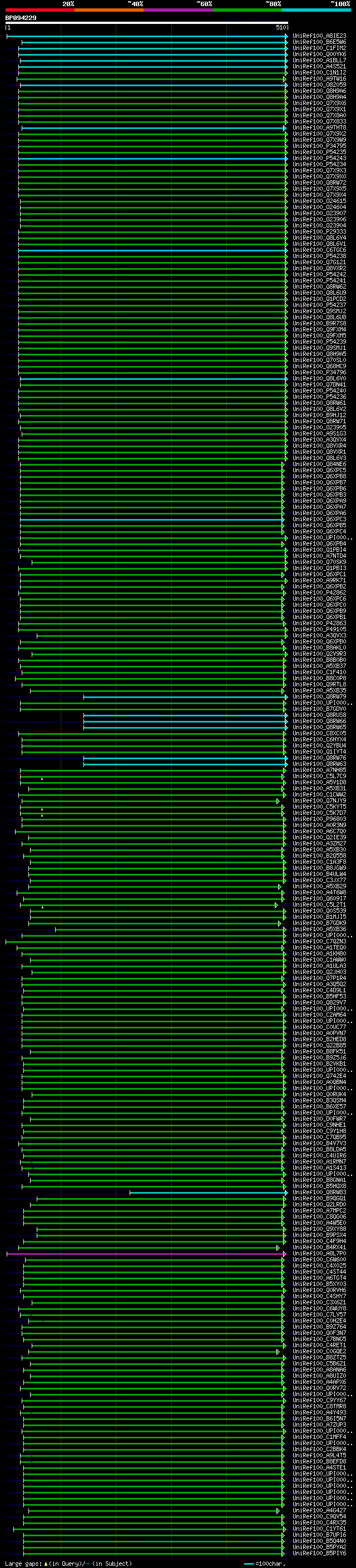Image resolution: width=356 pixels, height=1568 pixels.
Task: Select the UniRef100_C1FIM2 label
Action: pos(319,48)
